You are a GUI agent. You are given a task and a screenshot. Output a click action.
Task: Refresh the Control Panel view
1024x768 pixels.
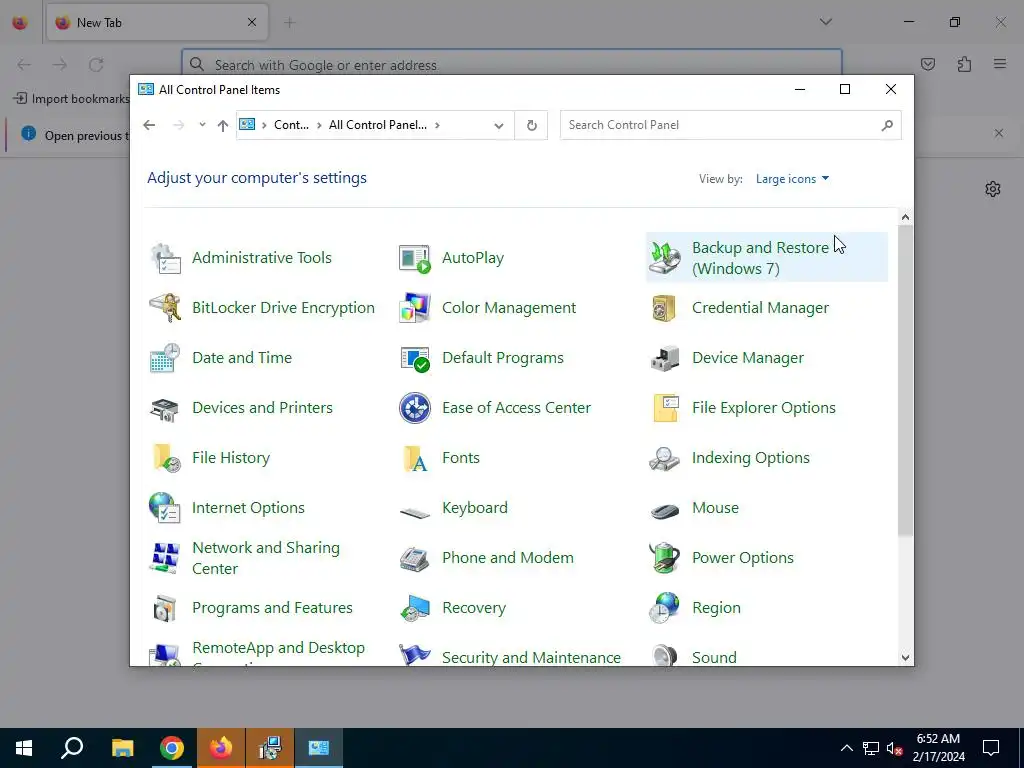tap(532, 125)
